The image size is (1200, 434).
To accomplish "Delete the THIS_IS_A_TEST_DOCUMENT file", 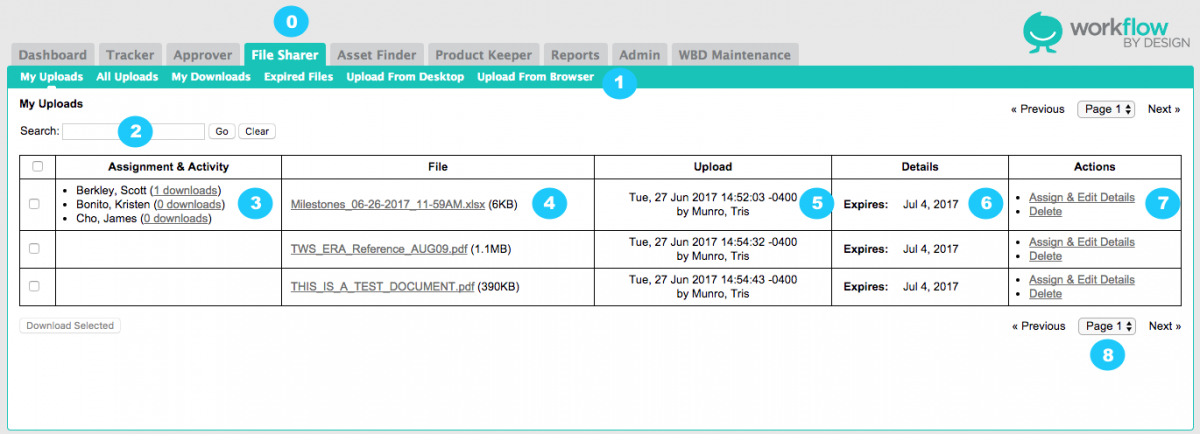I will point(1045,294).
